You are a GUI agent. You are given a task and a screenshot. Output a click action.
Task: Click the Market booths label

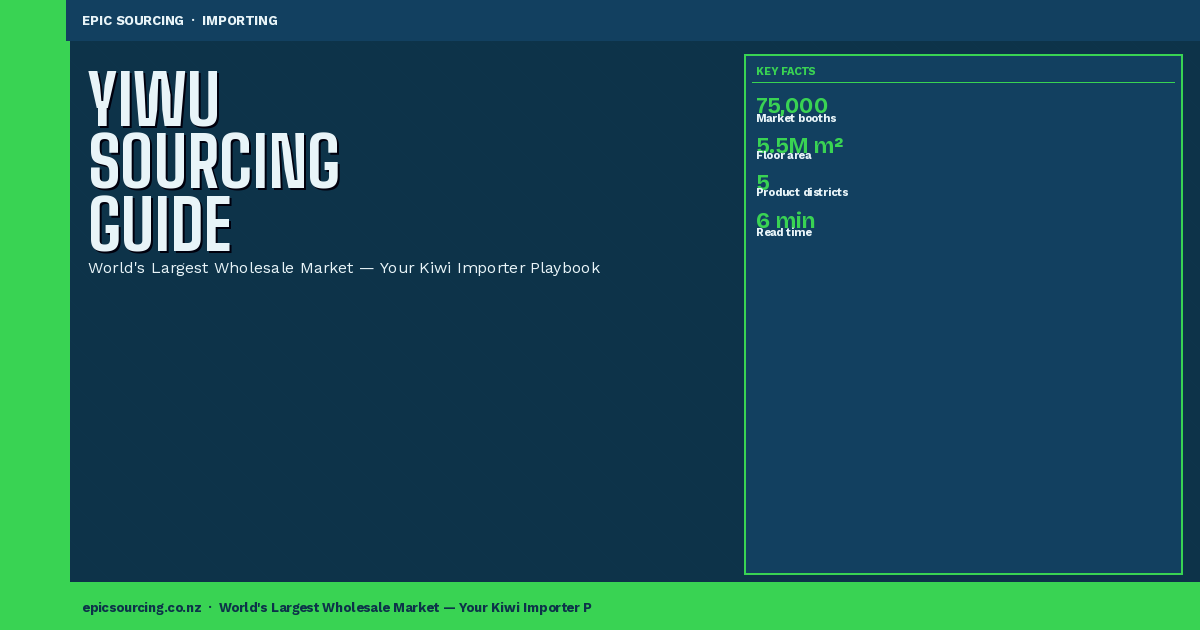point(796,118)
